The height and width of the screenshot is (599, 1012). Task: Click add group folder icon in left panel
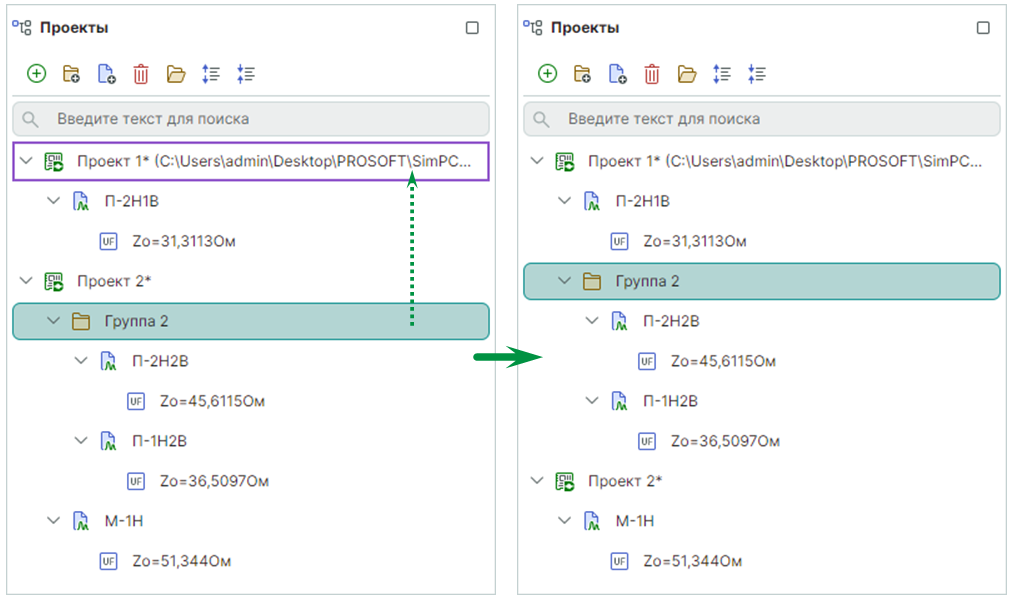click(71, 73)
